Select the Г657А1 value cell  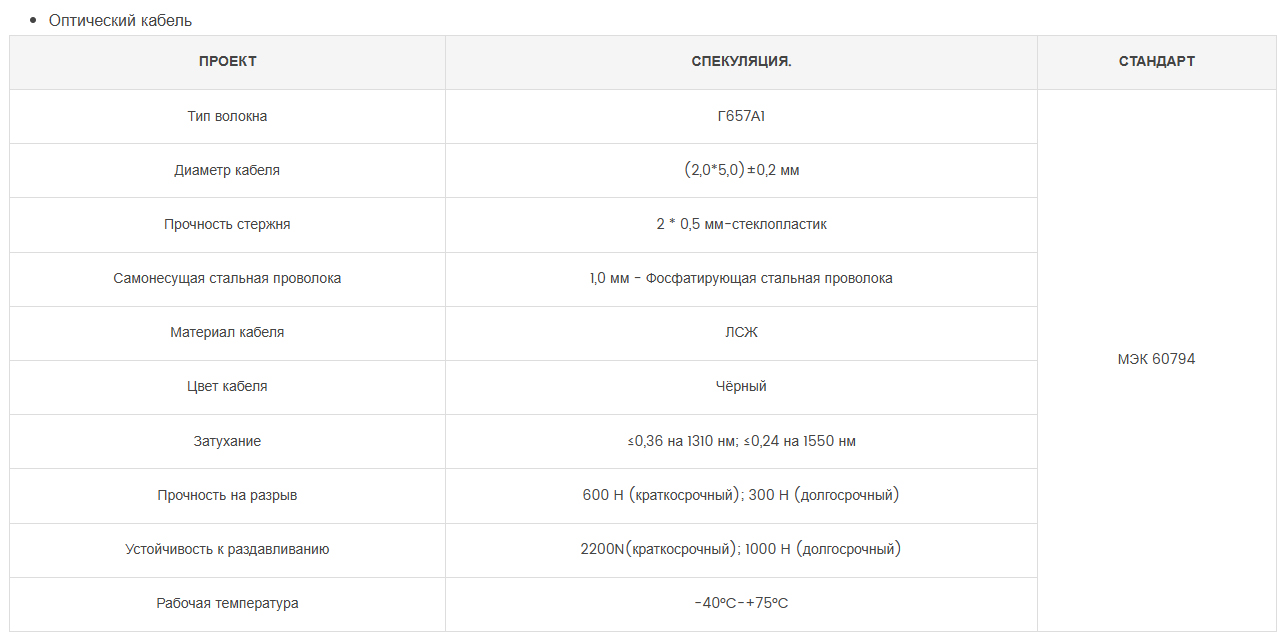click(x=741, y=116)
